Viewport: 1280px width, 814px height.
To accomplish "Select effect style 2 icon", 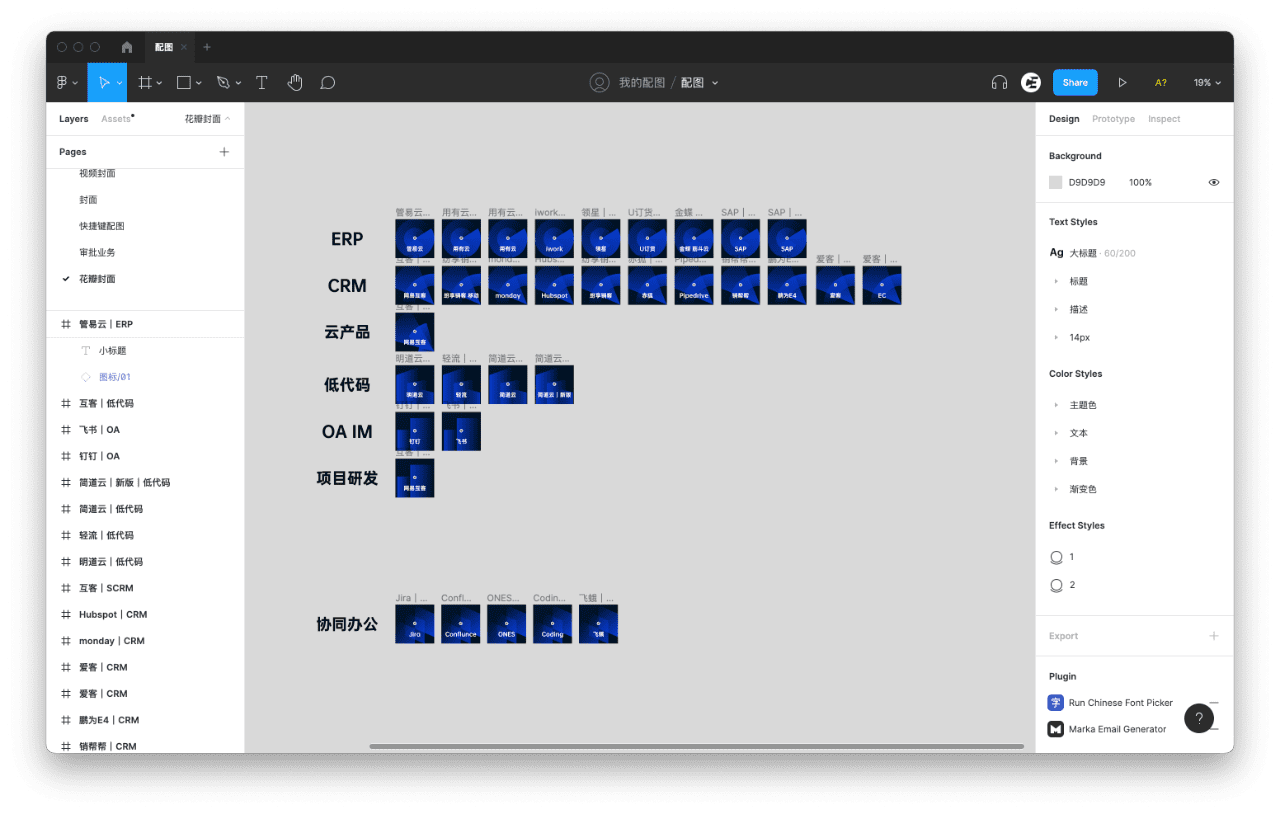I will (x=1056, y=585).
